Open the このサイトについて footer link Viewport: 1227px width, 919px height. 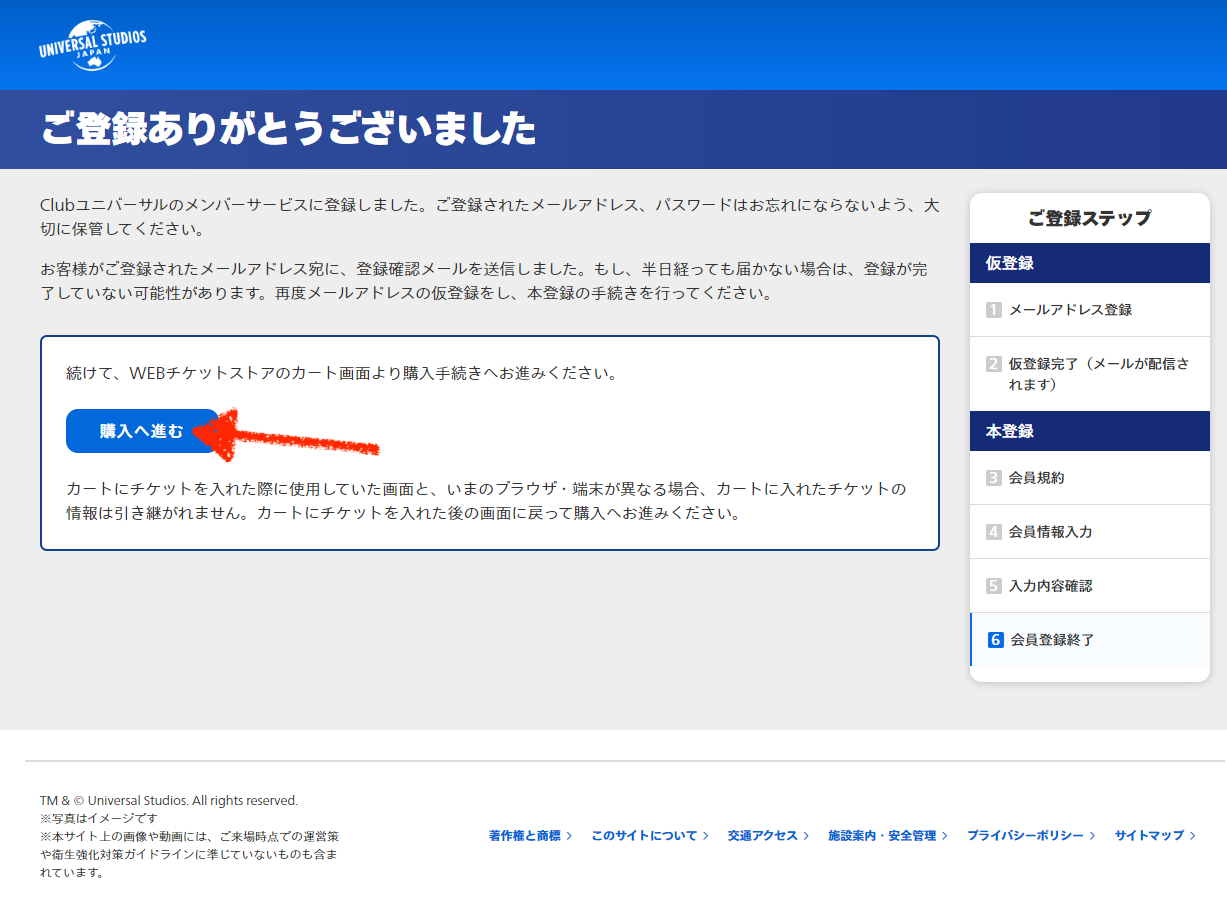650,835
